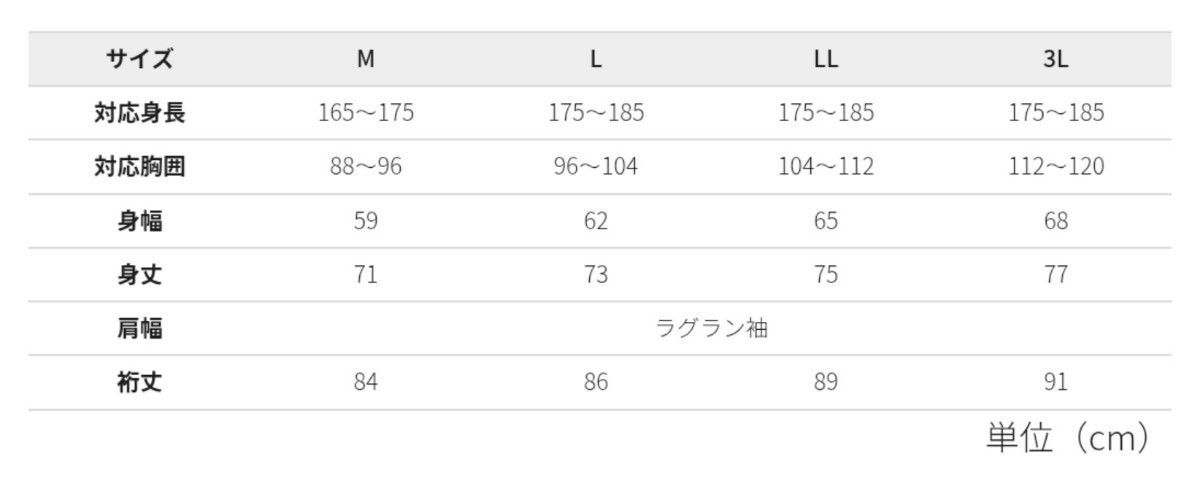Select the 88〜96 chest cell

pyautogui.click(x=366, y=167)
